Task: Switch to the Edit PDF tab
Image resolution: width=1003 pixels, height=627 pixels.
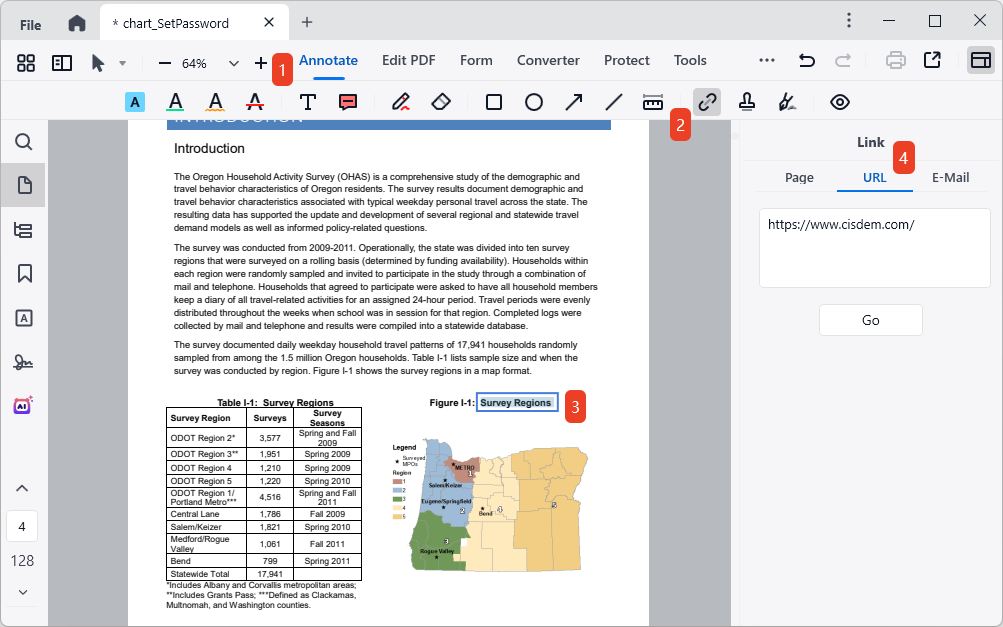Action: click(x=408, y=60)
